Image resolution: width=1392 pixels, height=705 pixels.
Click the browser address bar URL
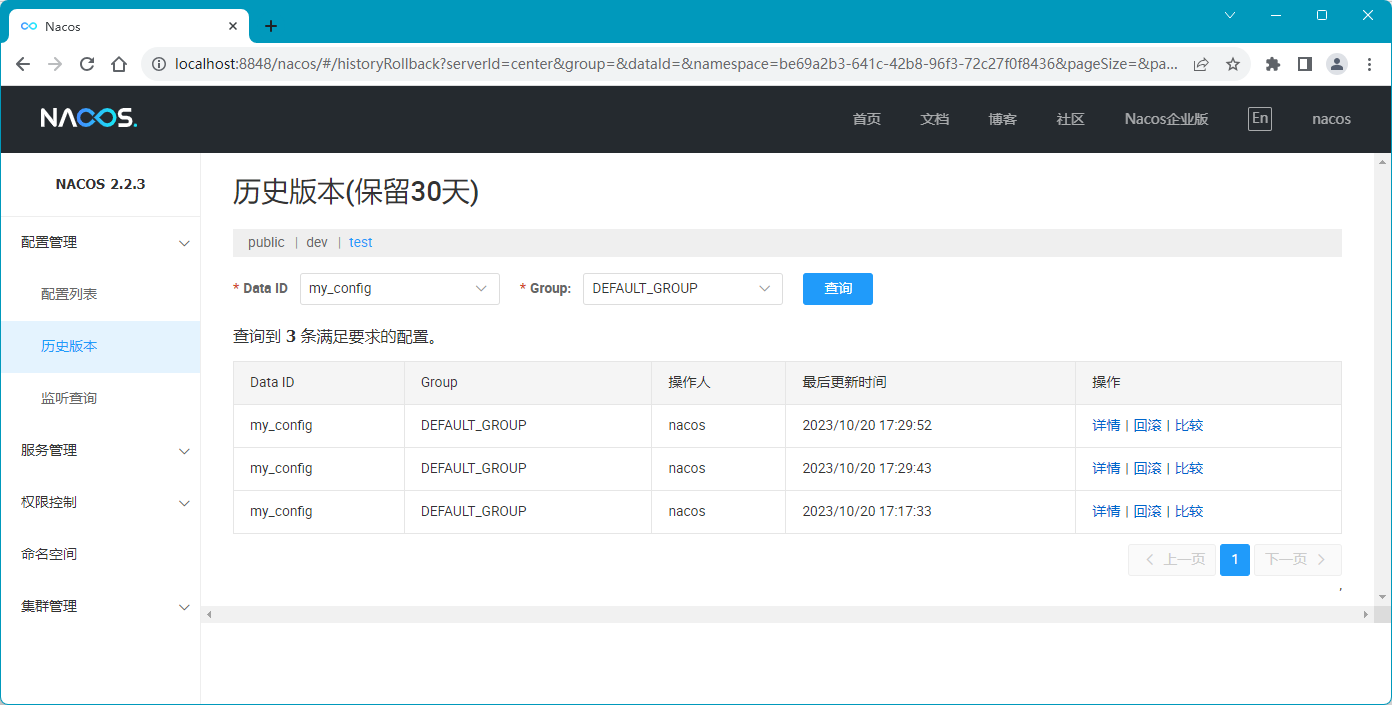point(676,64)
